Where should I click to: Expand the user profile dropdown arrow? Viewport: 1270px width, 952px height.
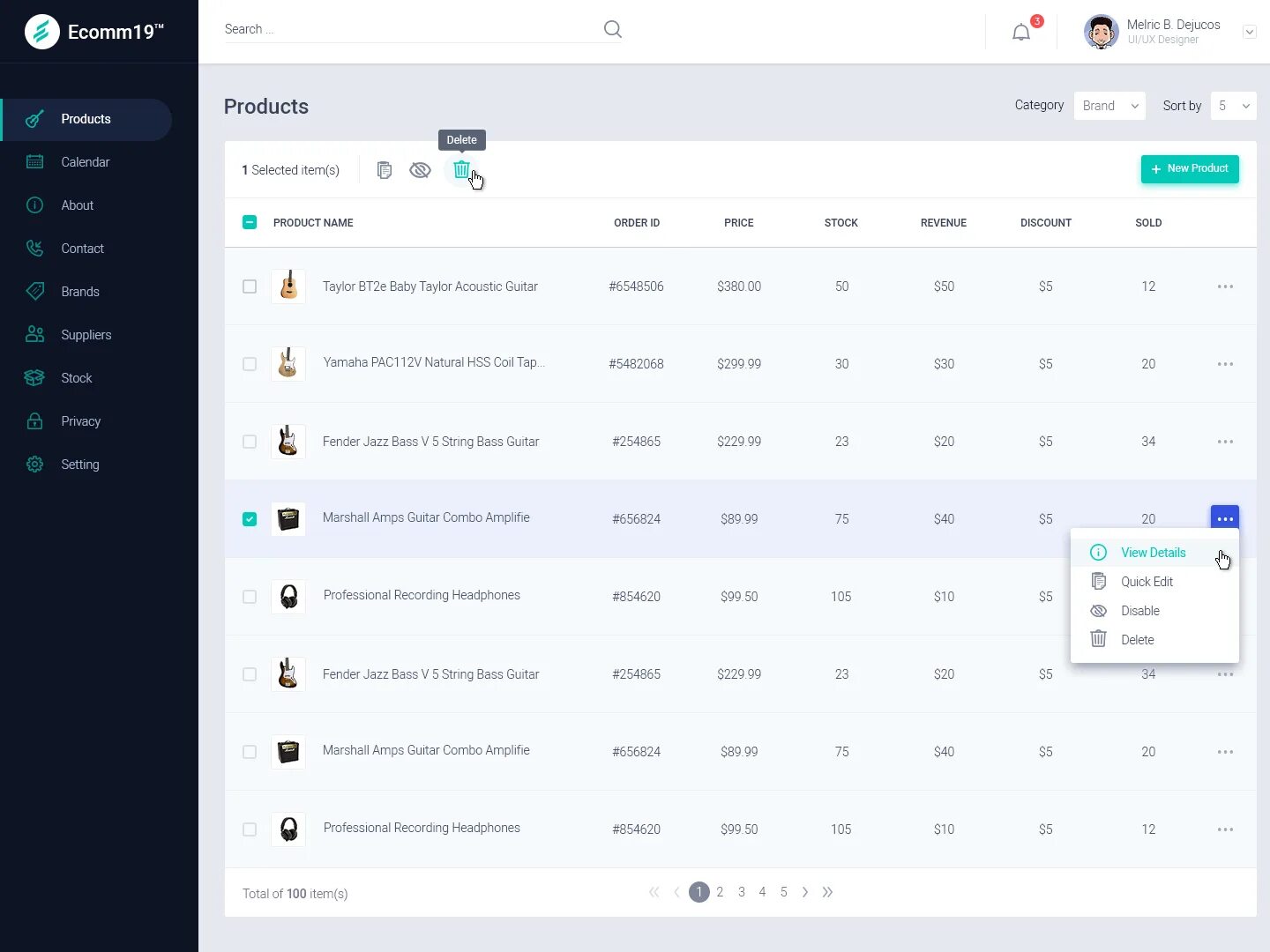click(1250, 32)
